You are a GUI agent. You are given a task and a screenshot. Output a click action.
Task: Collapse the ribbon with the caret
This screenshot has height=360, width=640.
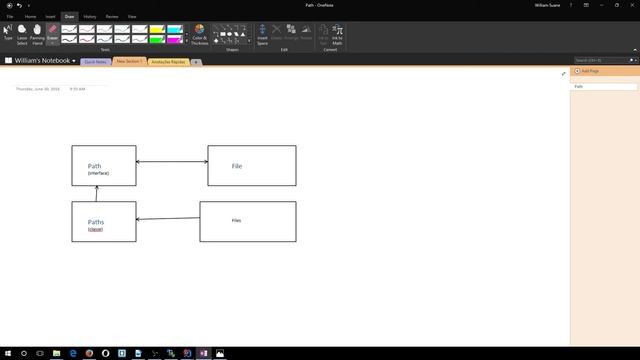tap(635, 50)
